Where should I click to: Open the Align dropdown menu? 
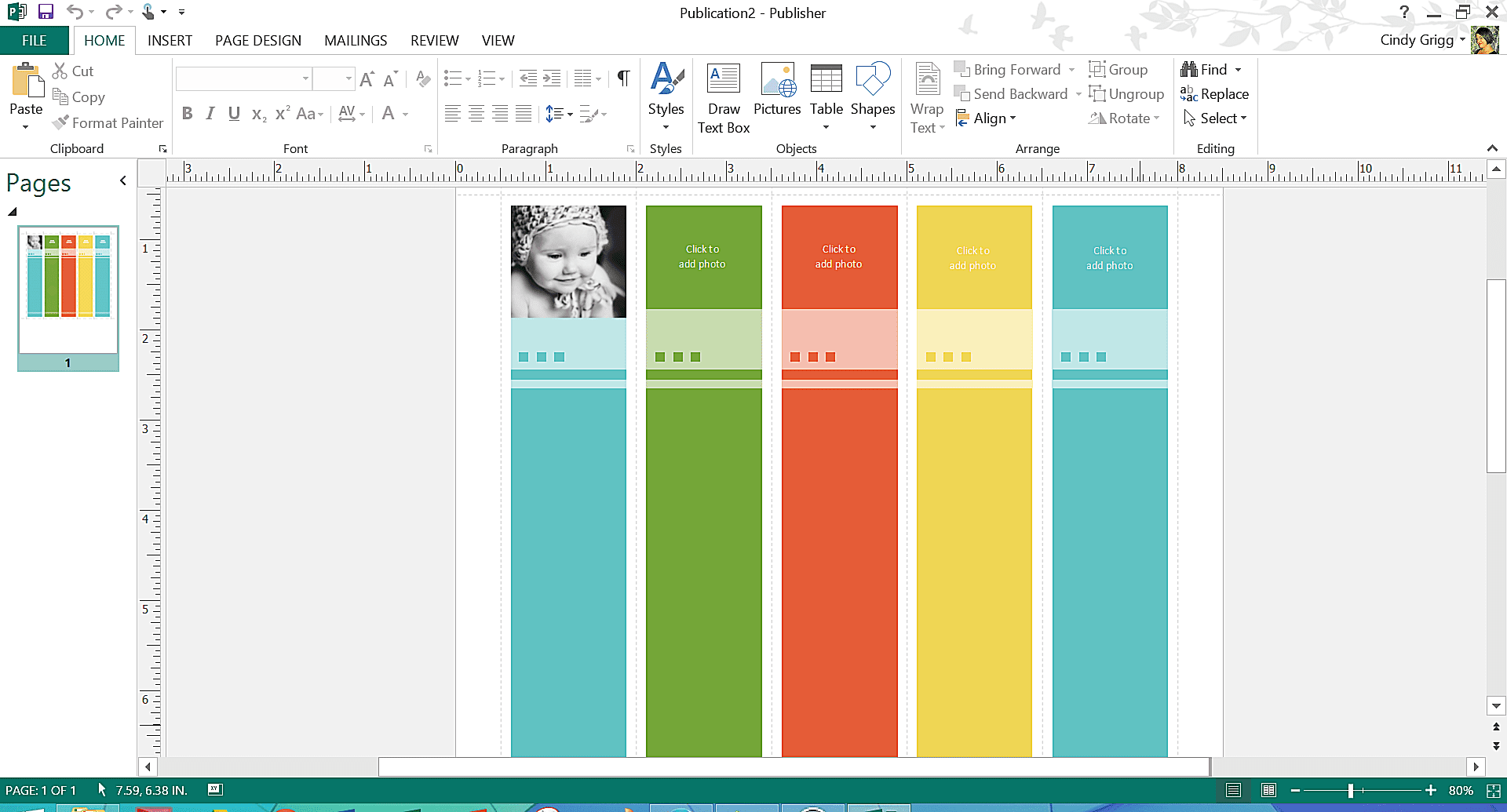[987, 118]
